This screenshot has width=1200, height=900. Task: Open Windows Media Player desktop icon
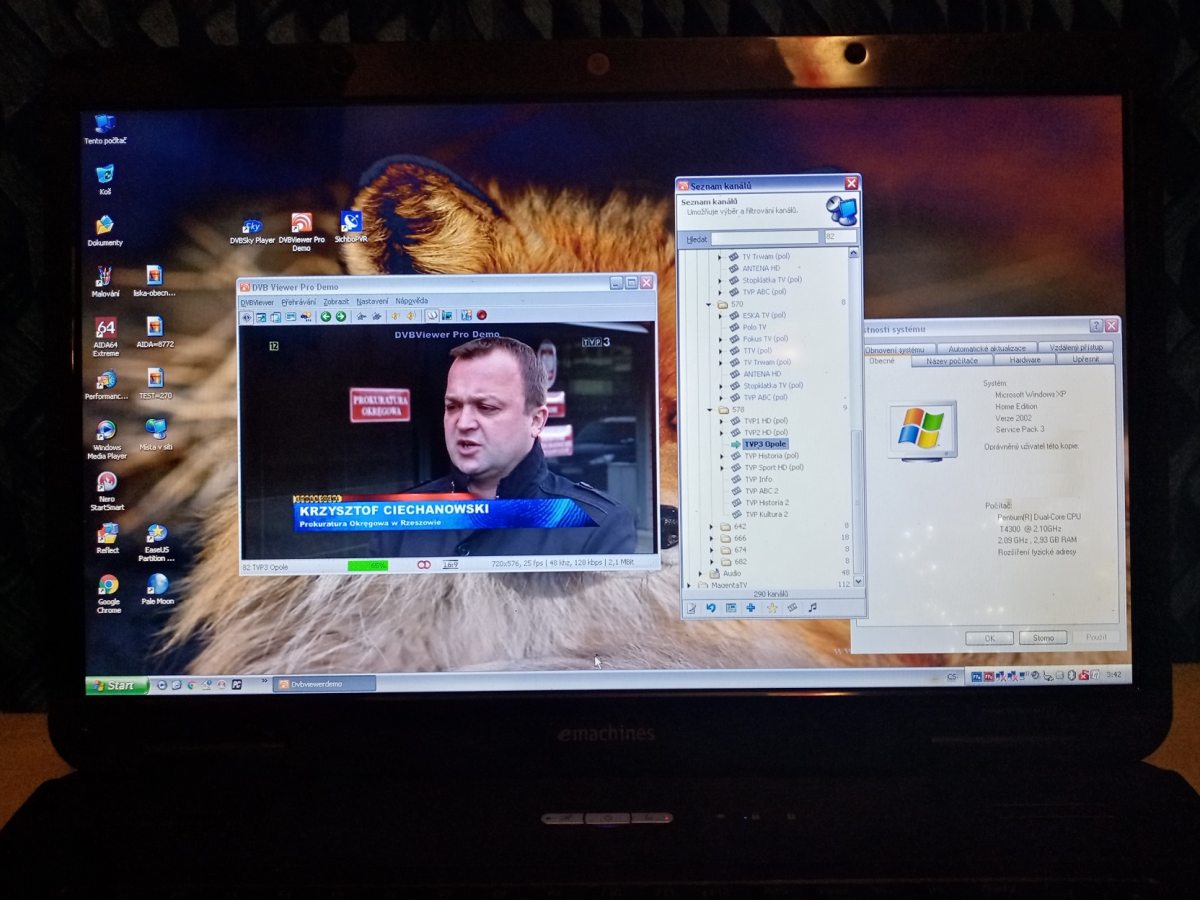pyautogui.click(x=106, y=439)
